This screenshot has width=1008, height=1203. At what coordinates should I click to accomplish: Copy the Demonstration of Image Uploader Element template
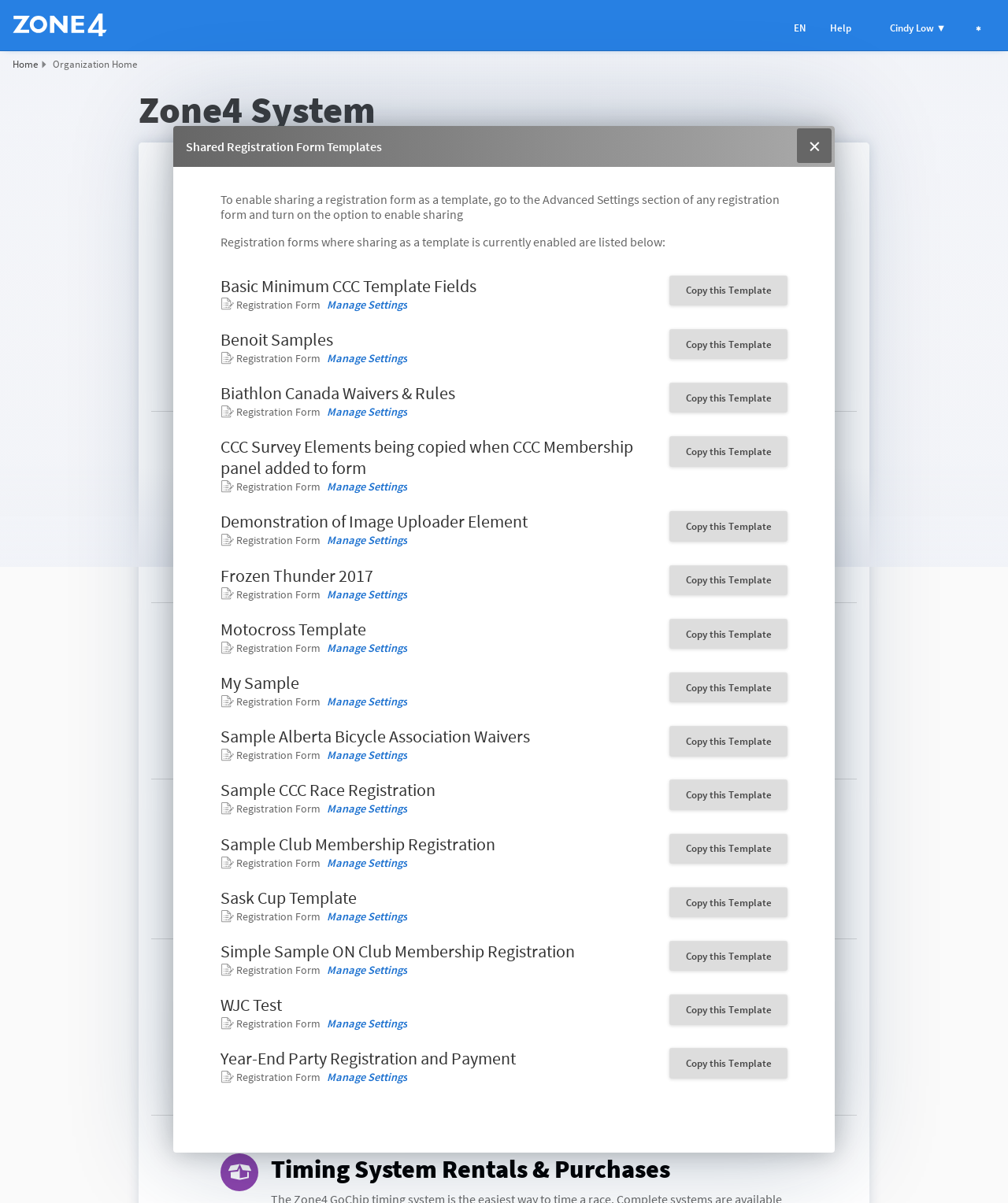click(x=728, y=527)
